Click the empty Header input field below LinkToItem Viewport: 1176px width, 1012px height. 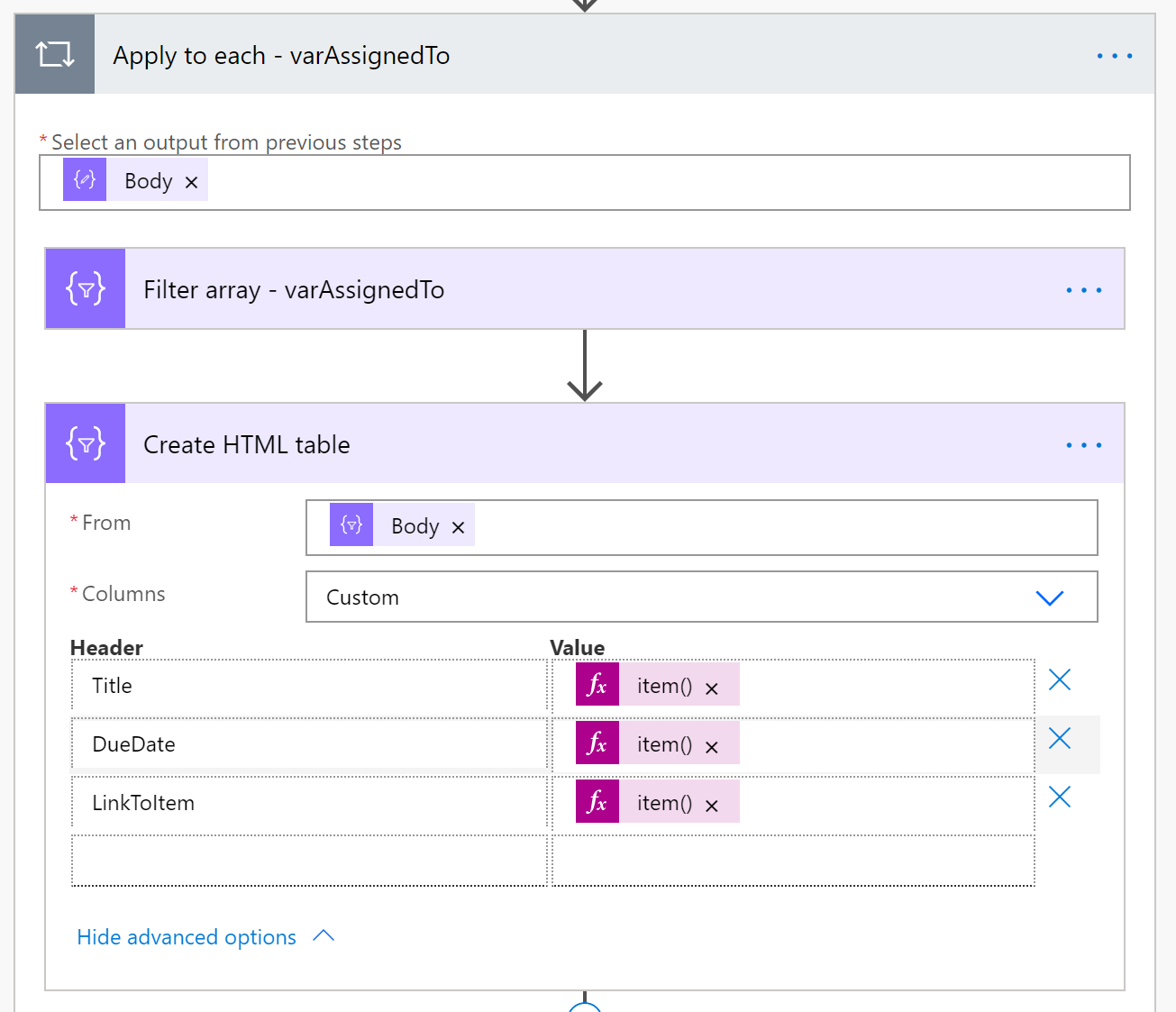coord(309,861)
